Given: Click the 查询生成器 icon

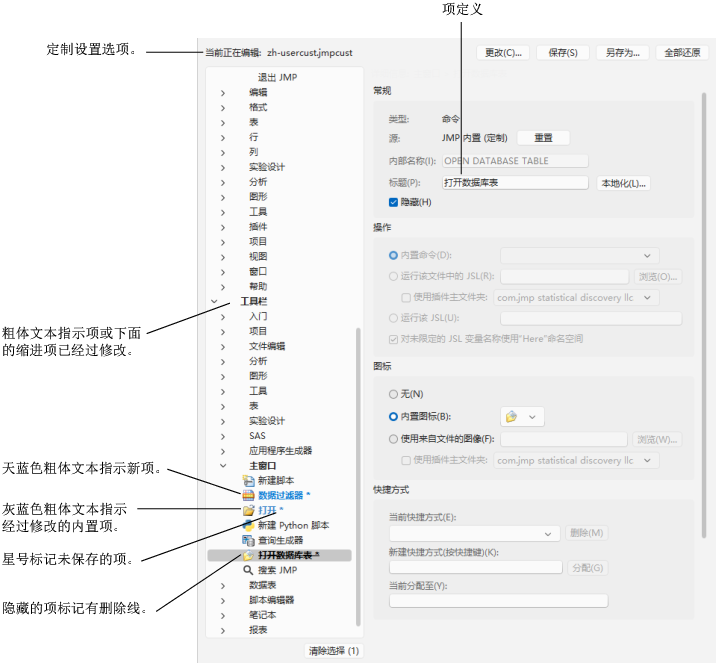Looking at the screenshot, I should pyautogui.click(x=248, y=541).
